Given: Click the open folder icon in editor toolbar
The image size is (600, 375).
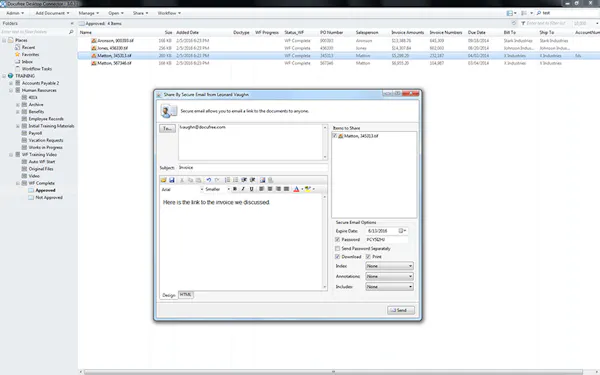Looking at the screenshot, I should (x=163, y=180).
